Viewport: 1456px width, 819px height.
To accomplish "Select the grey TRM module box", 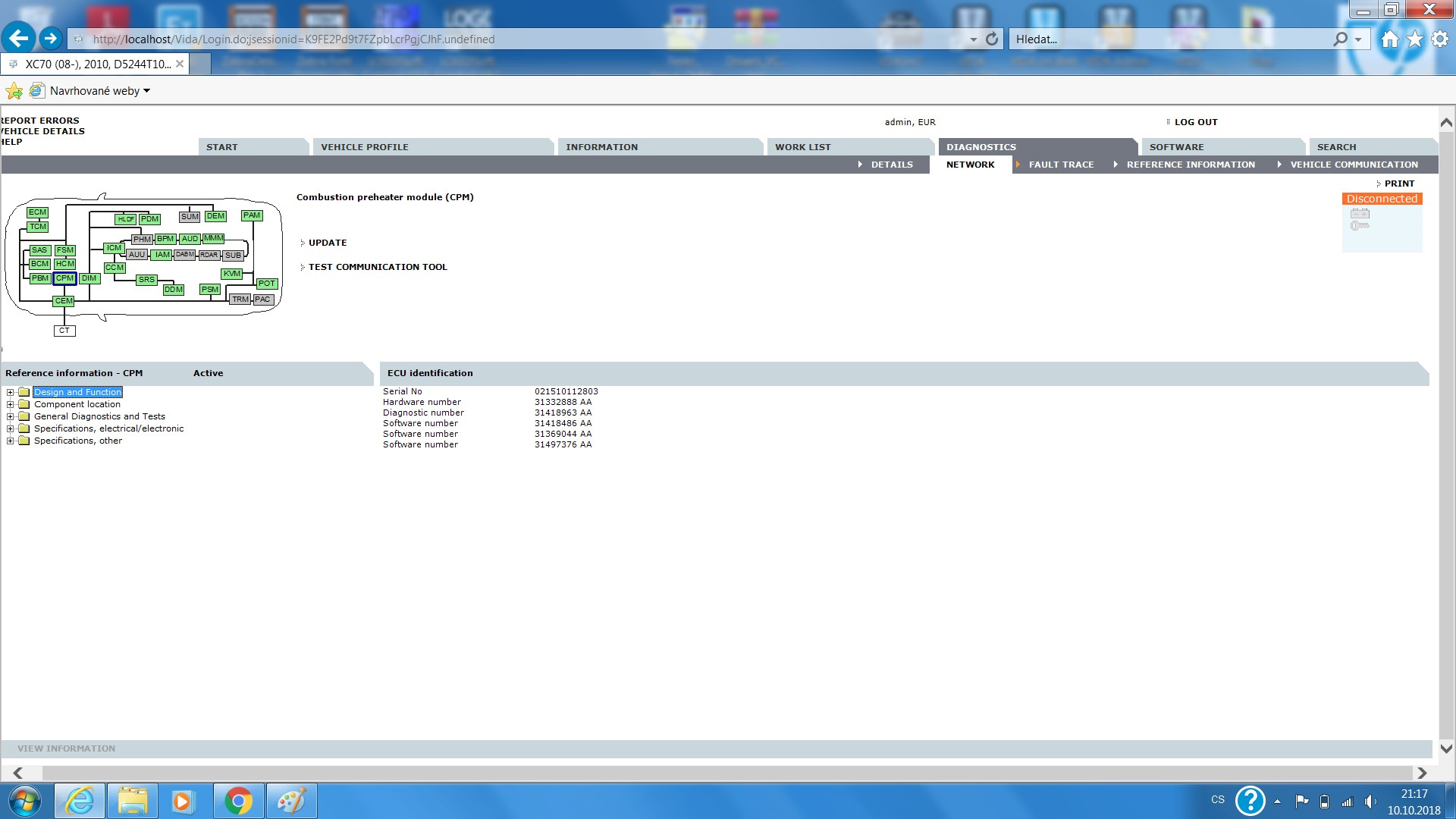I will coord(240,300).
